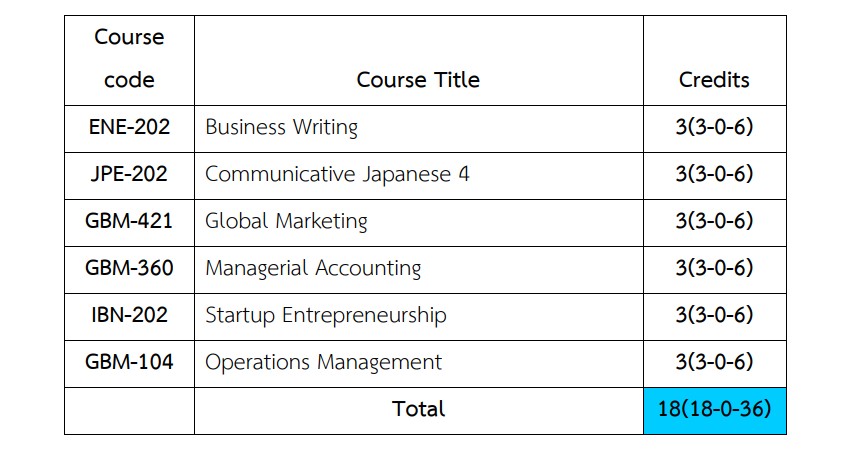Select the credits cell for Operations Management

714,362
